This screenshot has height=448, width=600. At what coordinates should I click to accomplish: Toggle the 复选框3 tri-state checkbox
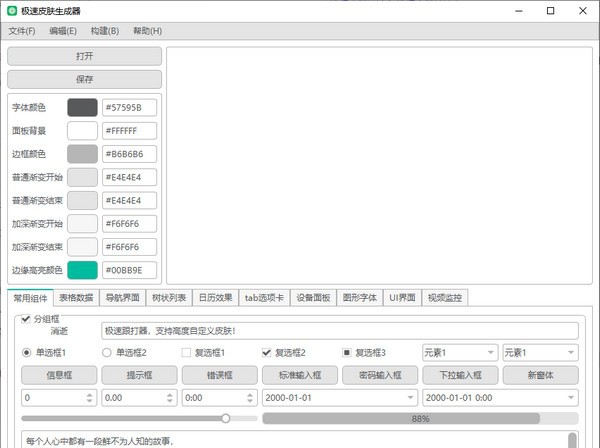pyautogui.click(x=346, y=352)
